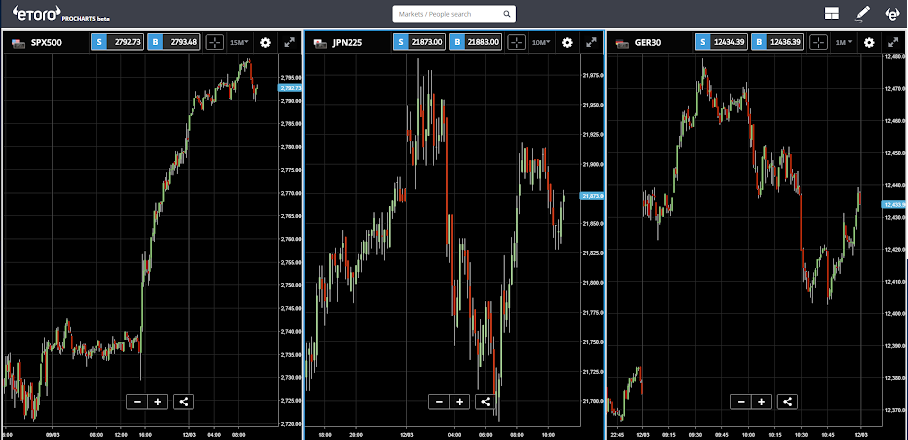
Task: Share the GER30 chart
Action: point(787,402)
